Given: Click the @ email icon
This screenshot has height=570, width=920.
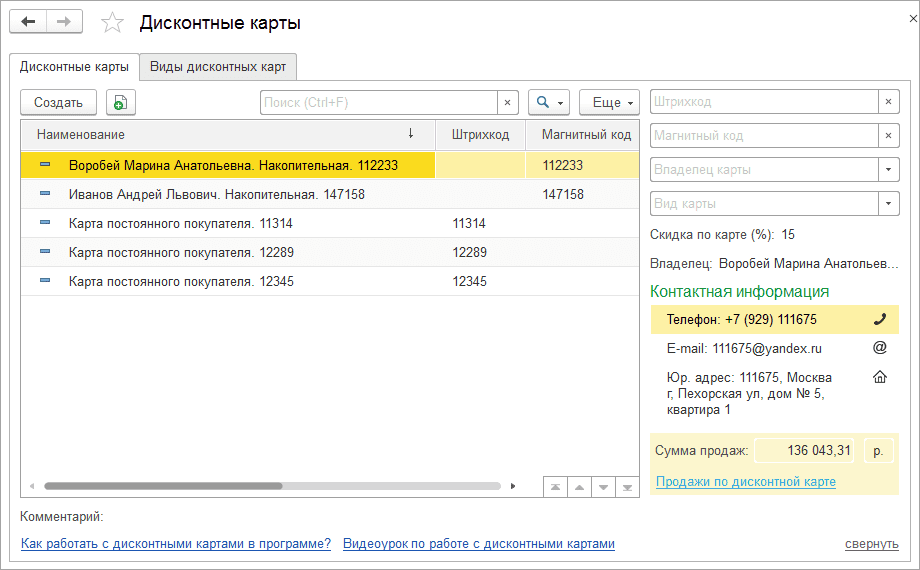Looking at the screenshot, I should [880, 348].
